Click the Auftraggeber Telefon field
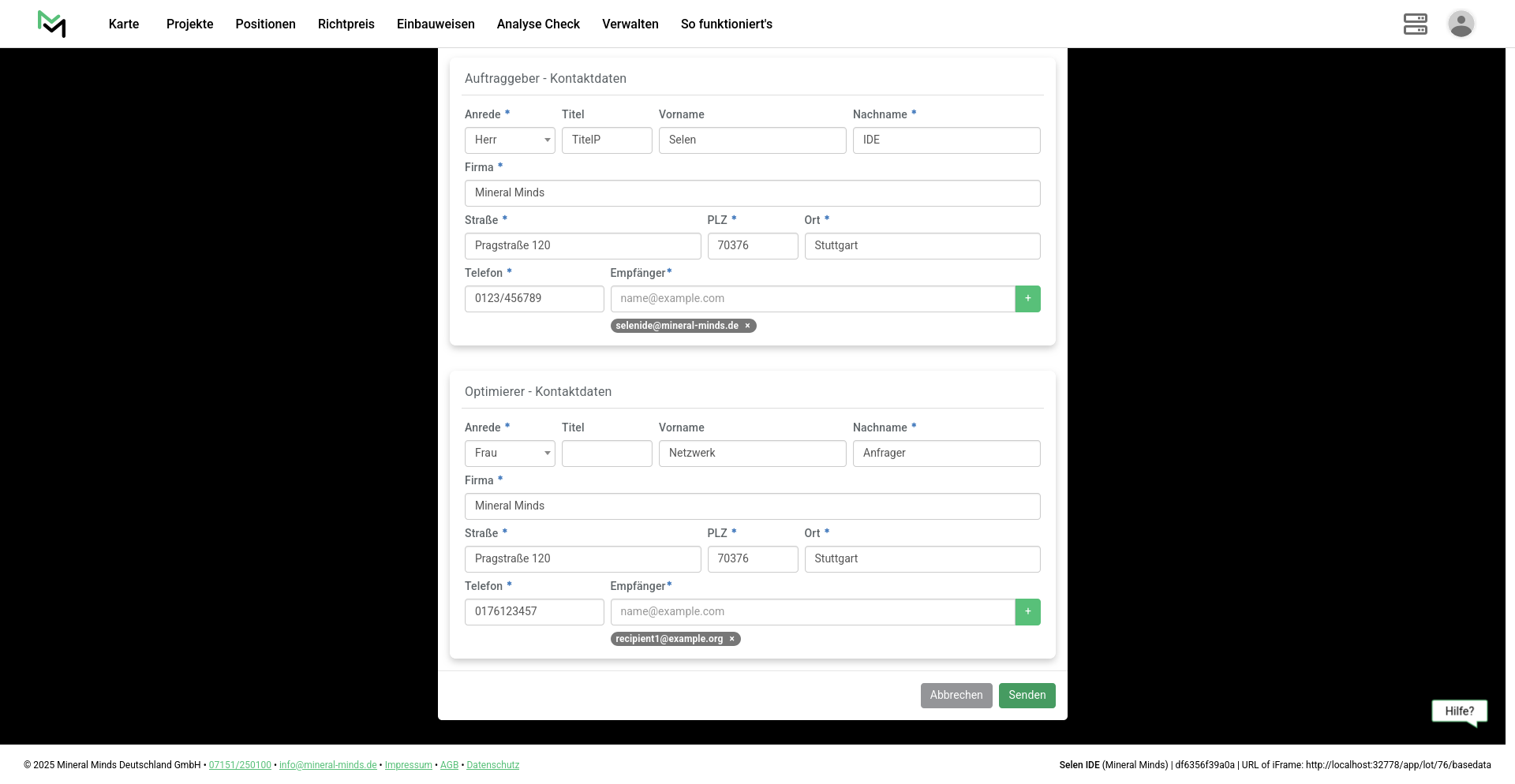Screen dimensions: 1515x784 [x=534, y=299]
